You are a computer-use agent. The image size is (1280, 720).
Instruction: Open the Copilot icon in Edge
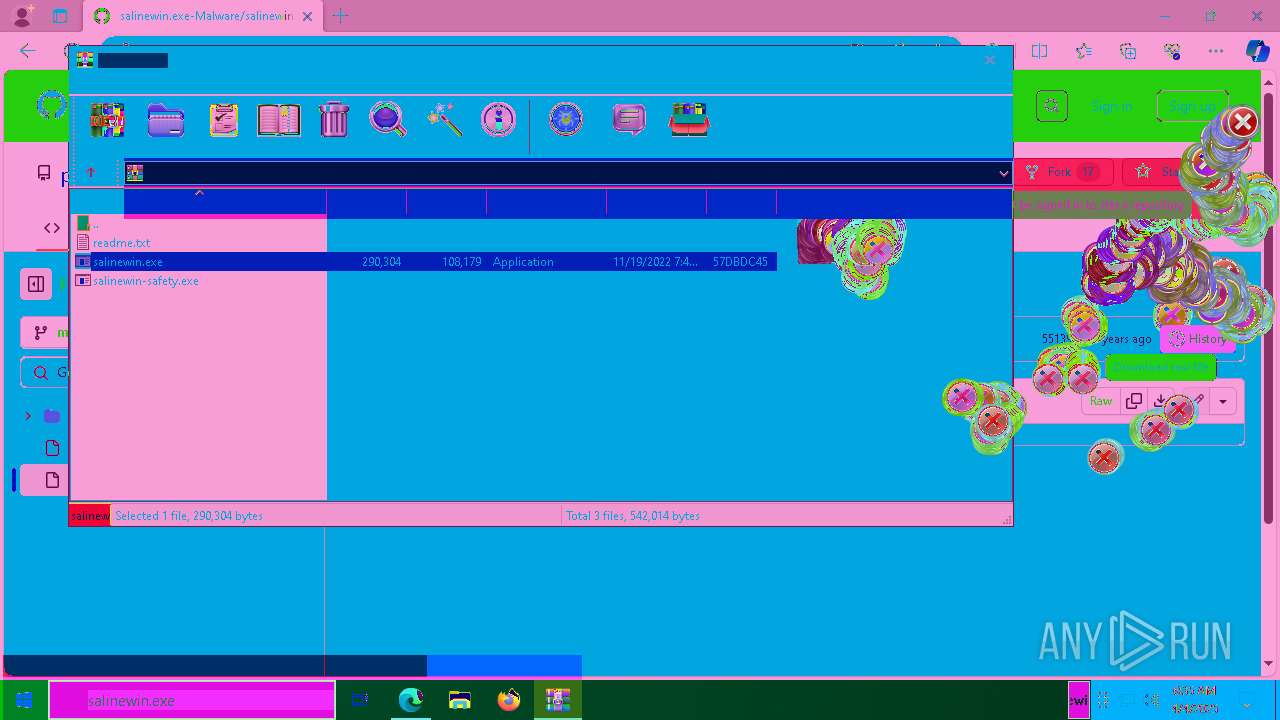(1257, 51)
